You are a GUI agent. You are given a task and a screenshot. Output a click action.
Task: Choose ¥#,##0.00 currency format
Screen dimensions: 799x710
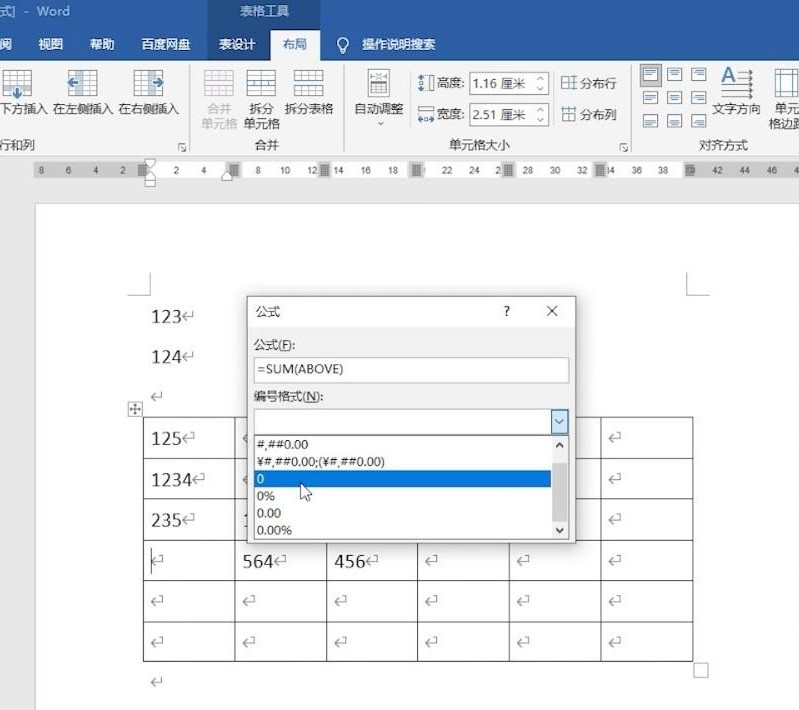click(x=403, y=462)
